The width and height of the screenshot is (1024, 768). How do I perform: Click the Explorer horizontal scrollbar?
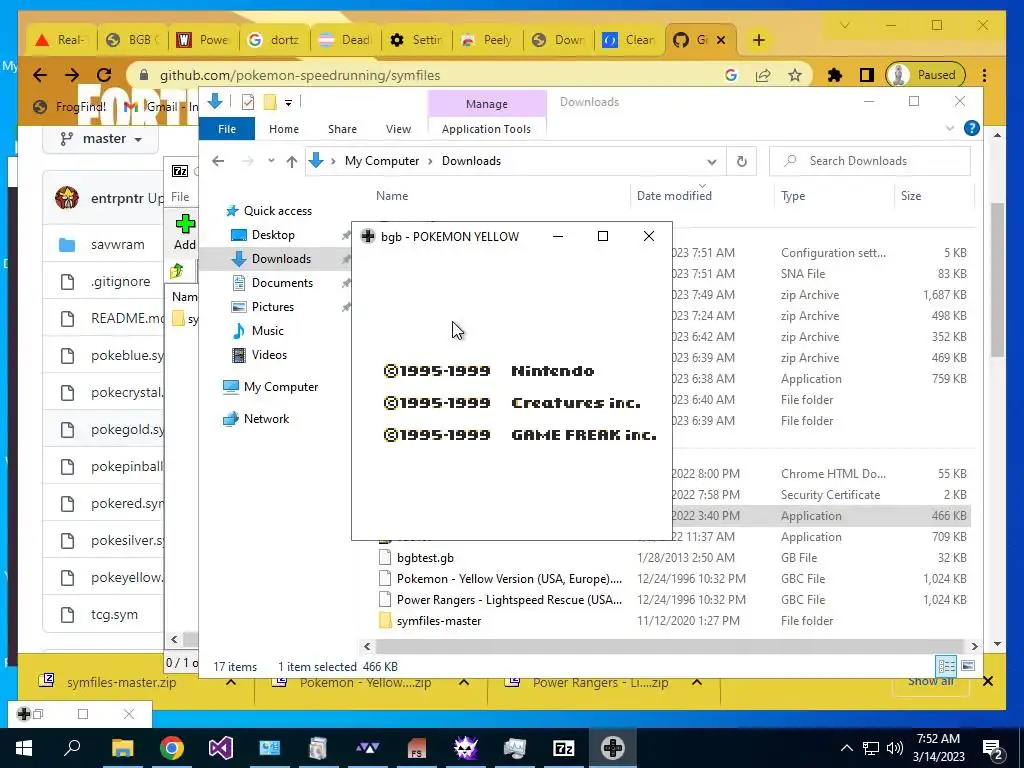670,646
